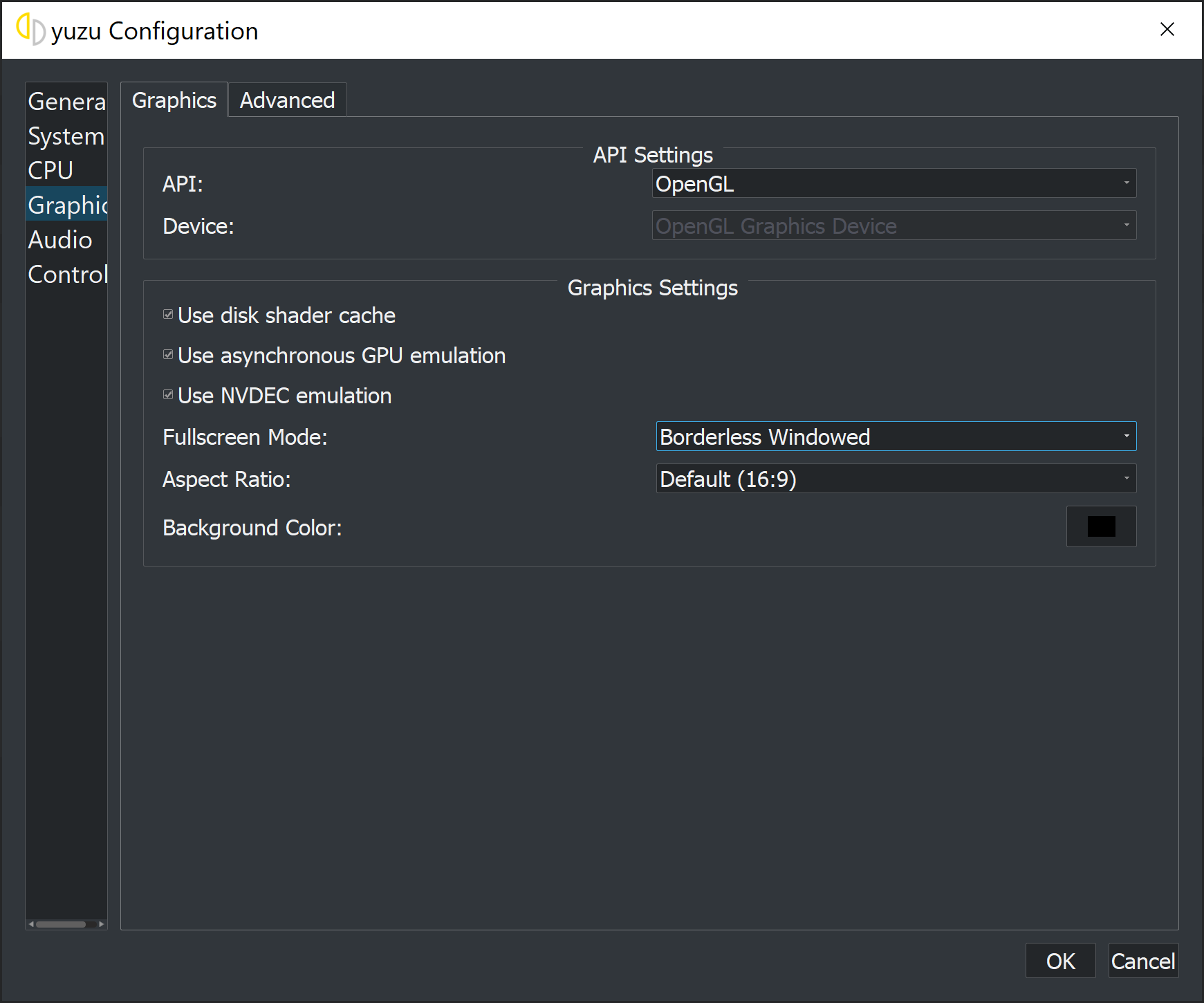Uncheck Use NVDEC emulation
Viewport: 1204px width, 1003px height.
pyautogui.click(x=168, y=394)
